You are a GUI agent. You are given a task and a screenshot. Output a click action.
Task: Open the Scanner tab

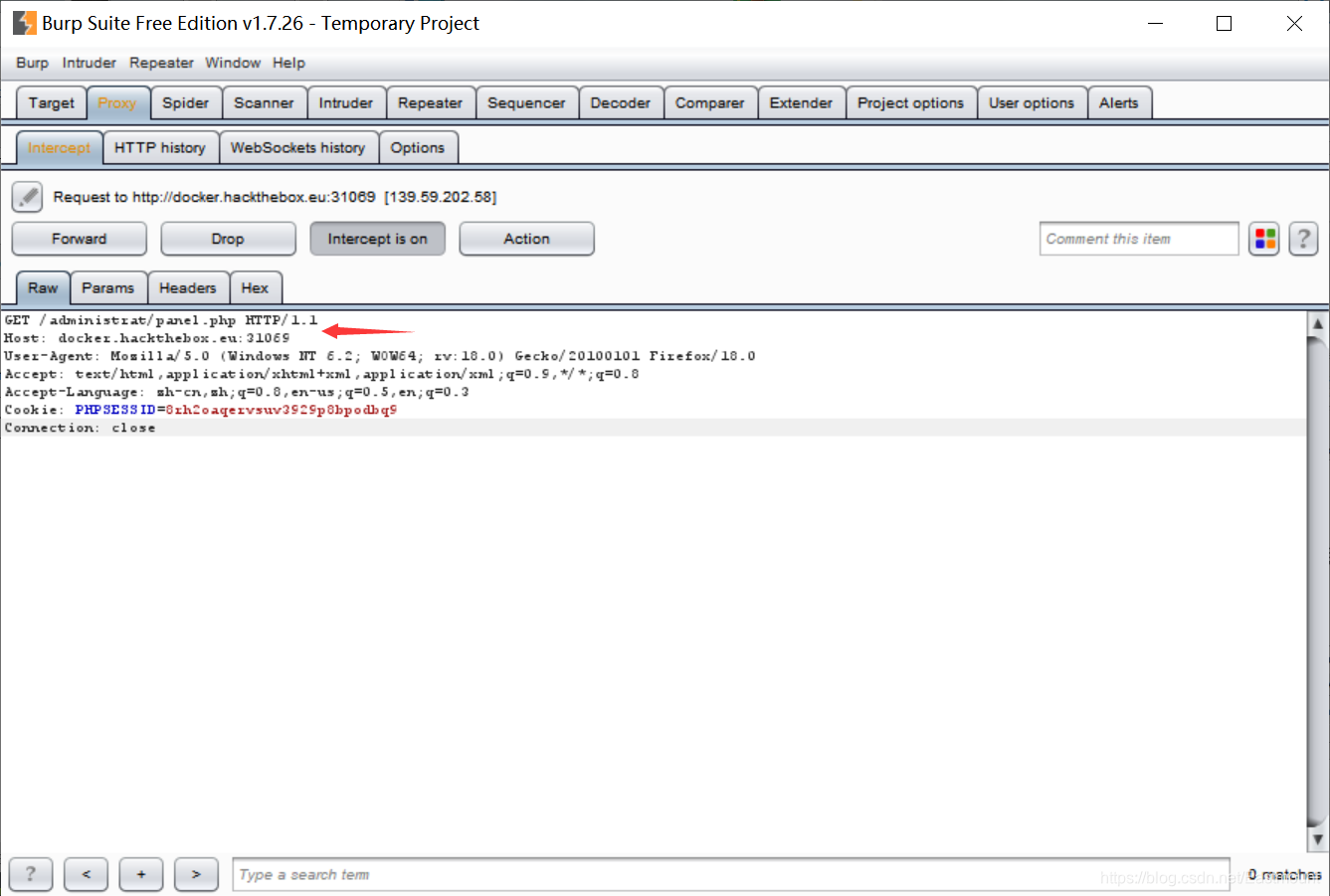(x=264, y=103)
